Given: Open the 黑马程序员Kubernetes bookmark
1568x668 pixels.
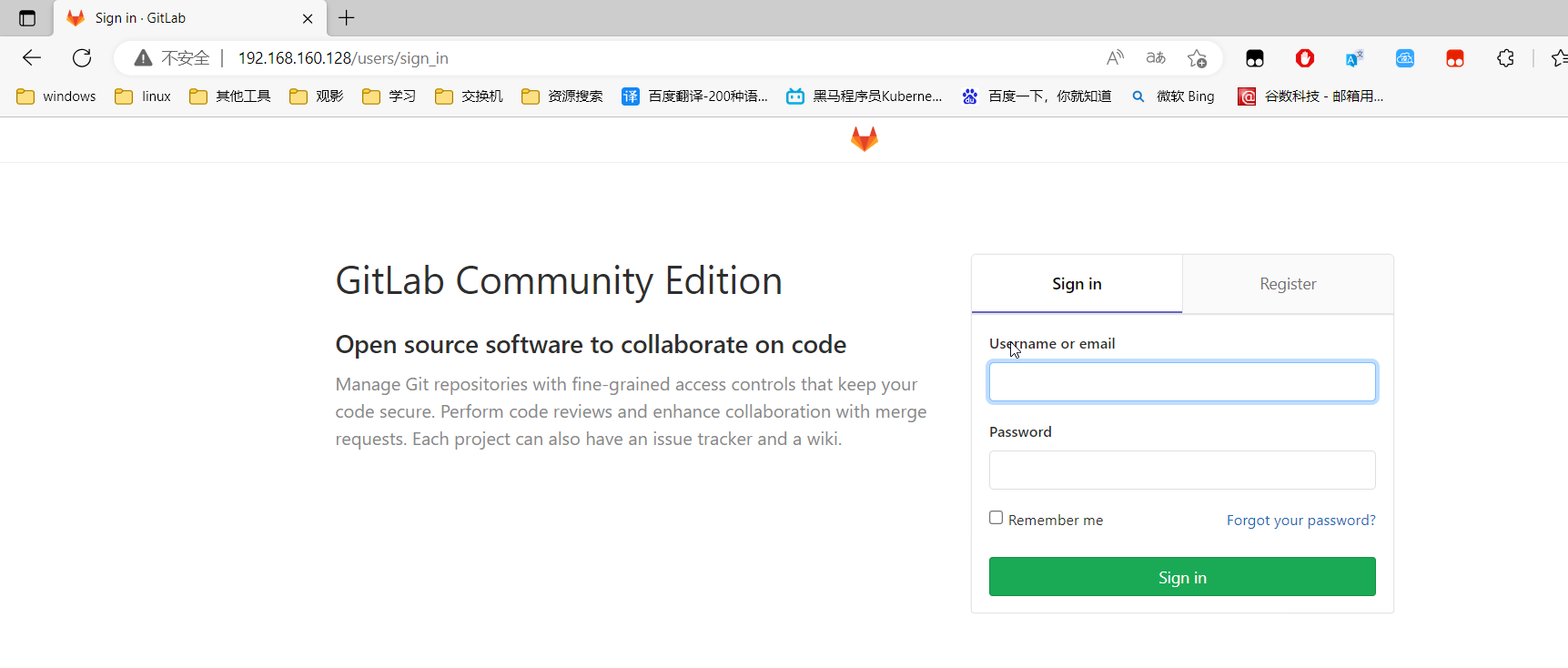Looking at the screenshot, I should (865, 96).
